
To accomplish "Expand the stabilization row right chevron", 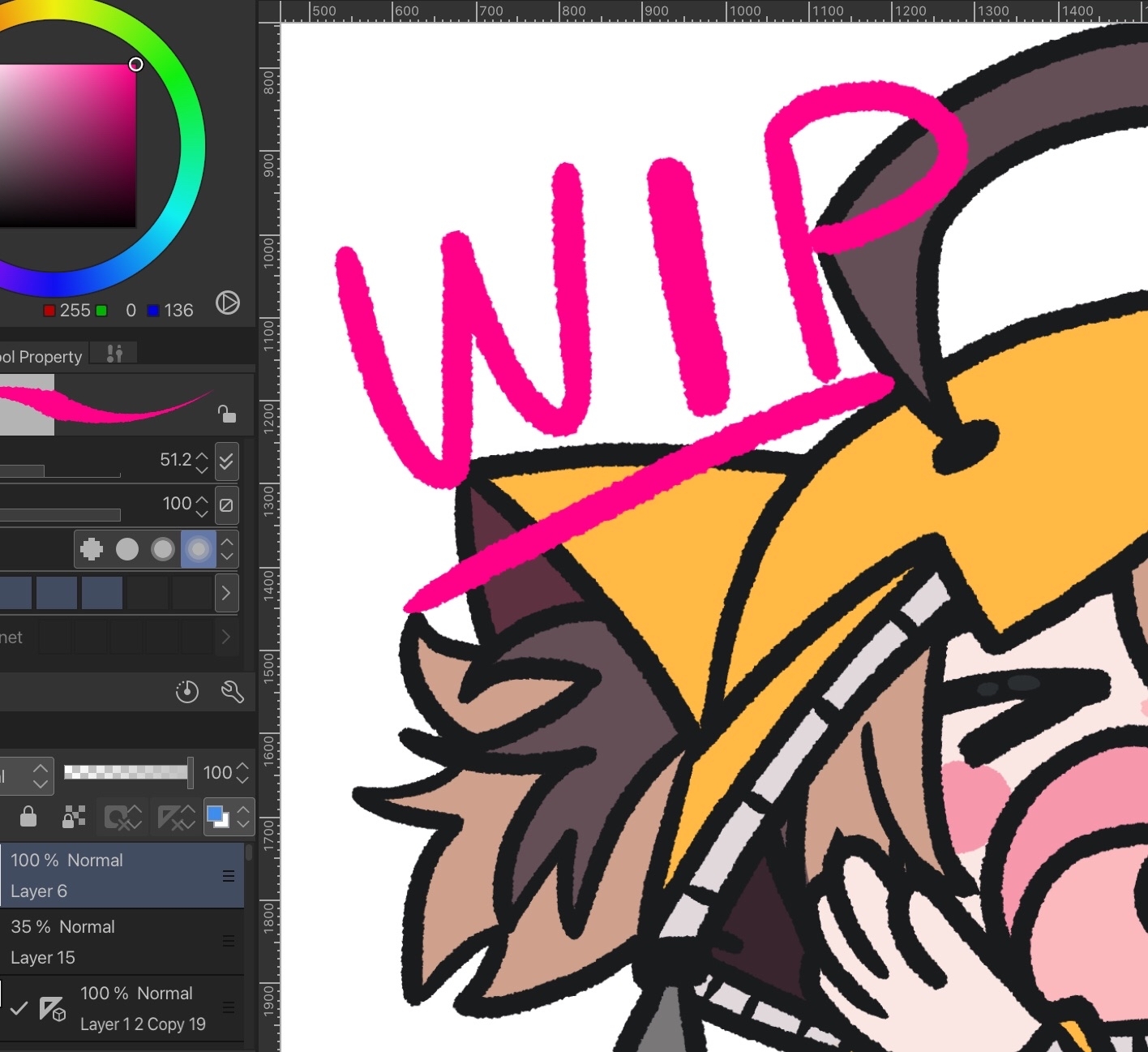I will (226, 593).
